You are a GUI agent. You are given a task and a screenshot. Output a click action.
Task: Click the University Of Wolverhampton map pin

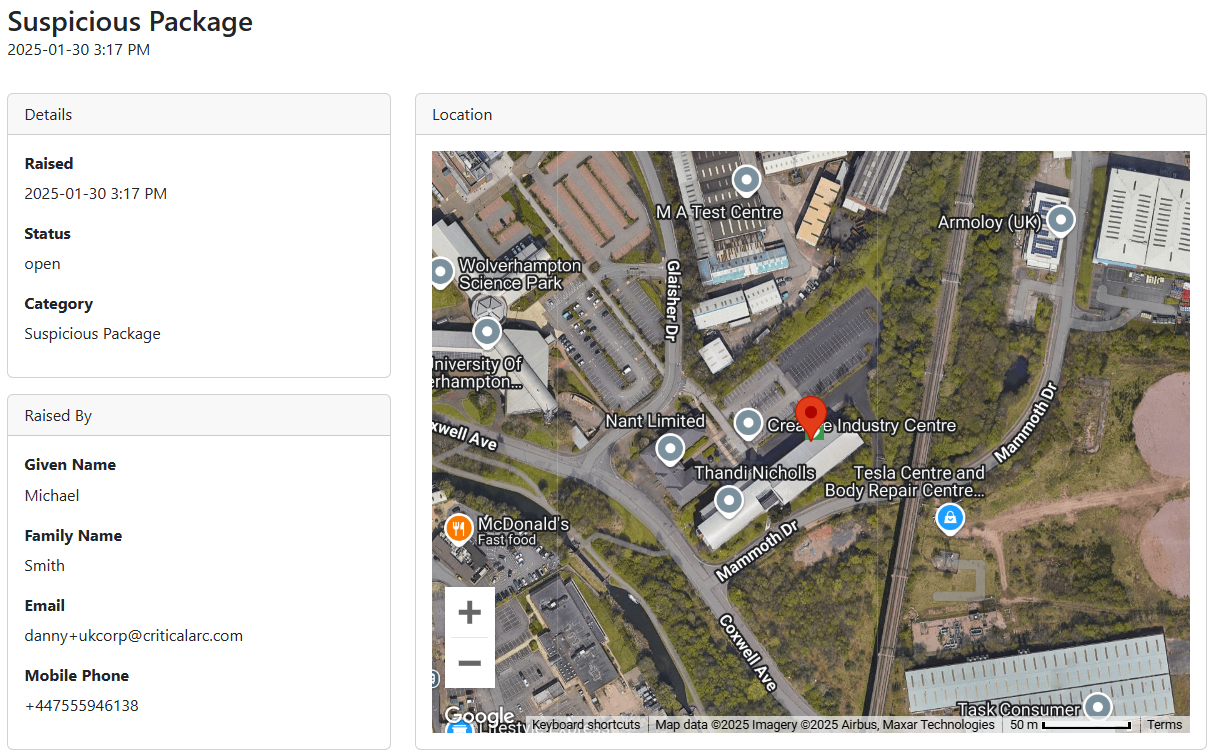(487, 332)
